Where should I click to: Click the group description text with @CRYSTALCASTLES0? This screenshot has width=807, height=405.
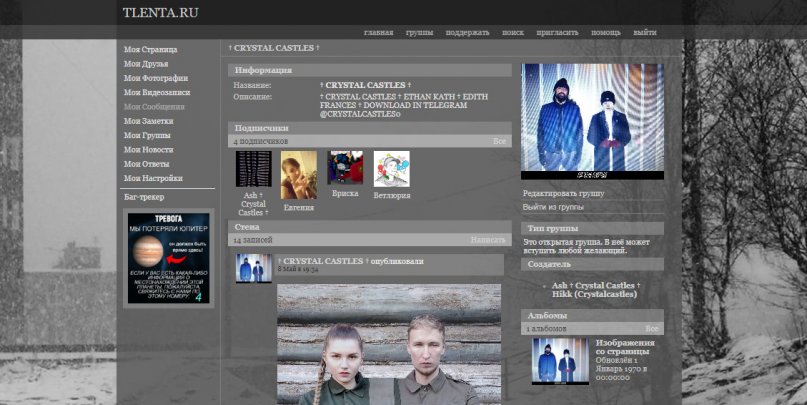[404, 105]
